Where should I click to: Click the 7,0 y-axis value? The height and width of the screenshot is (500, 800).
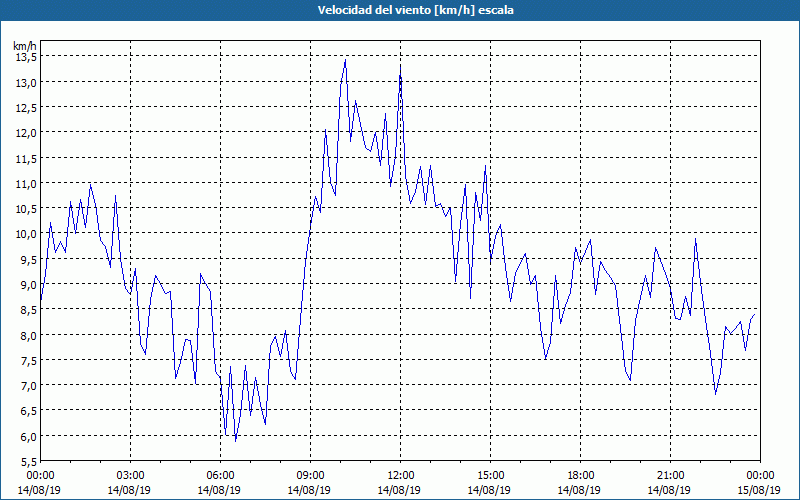(28, 386)
